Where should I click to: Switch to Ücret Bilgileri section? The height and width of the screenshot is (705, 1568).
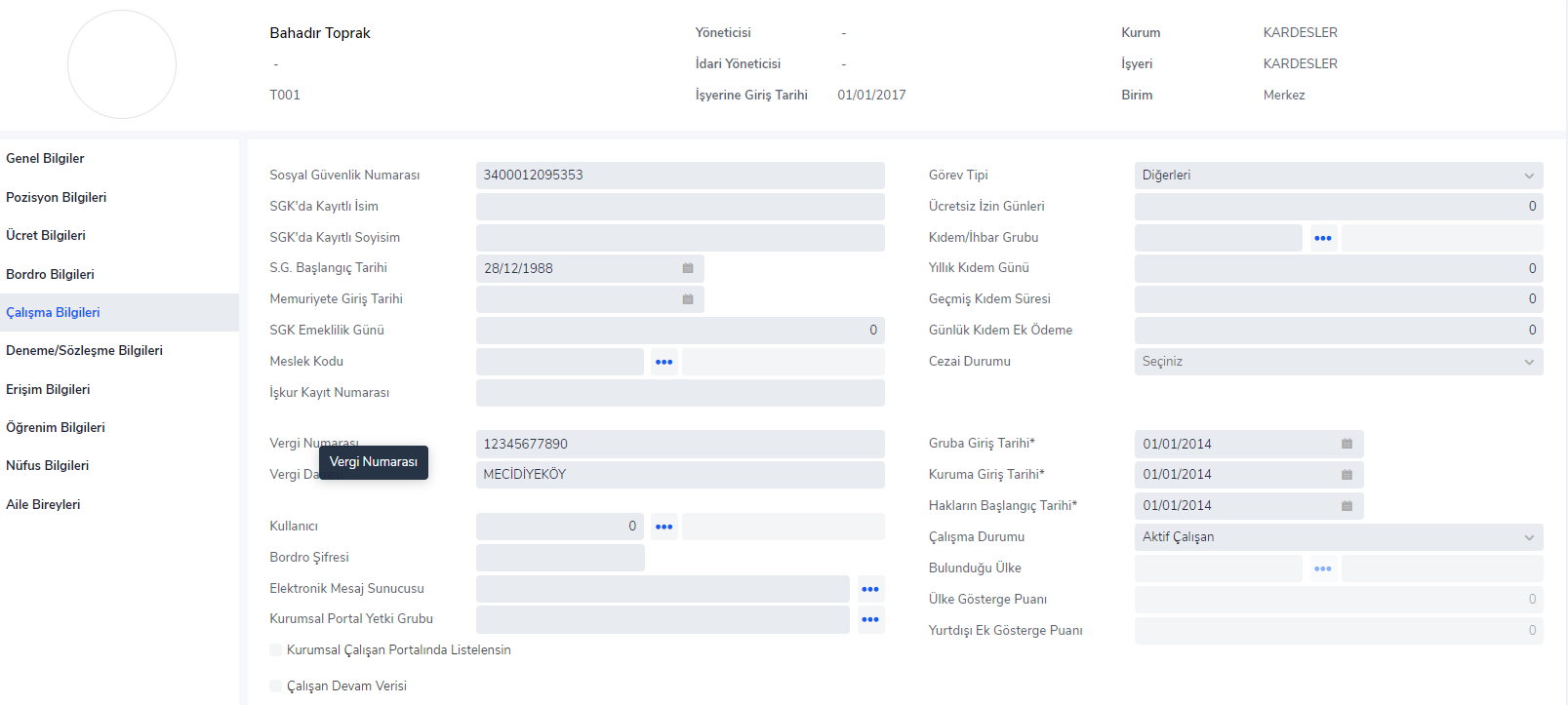46,235
